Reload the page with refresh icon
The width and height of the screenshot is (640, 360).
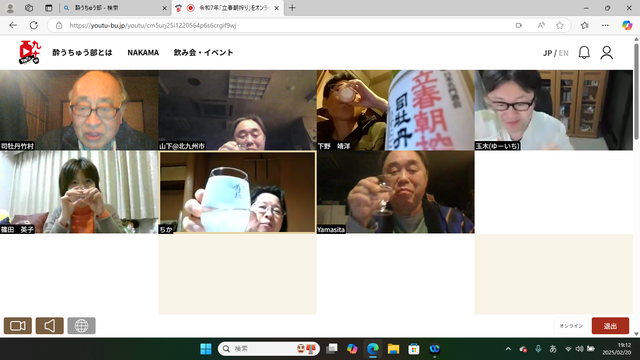click(x=33, y=25)
